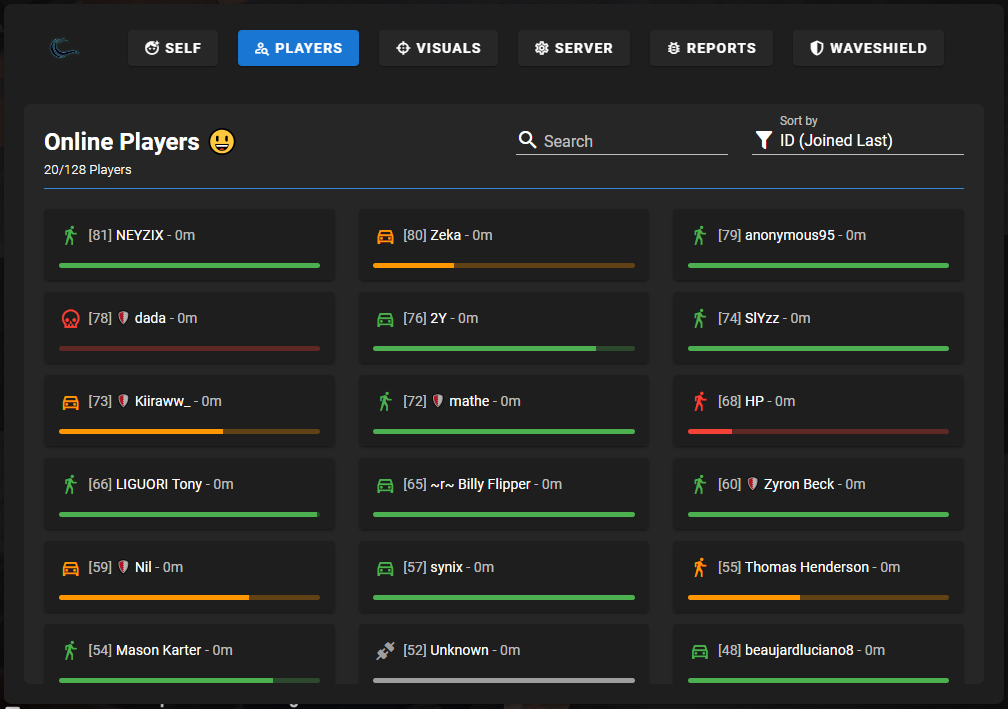
Task: Click the shield badge next to Kiiraww_
Action: 124,400
